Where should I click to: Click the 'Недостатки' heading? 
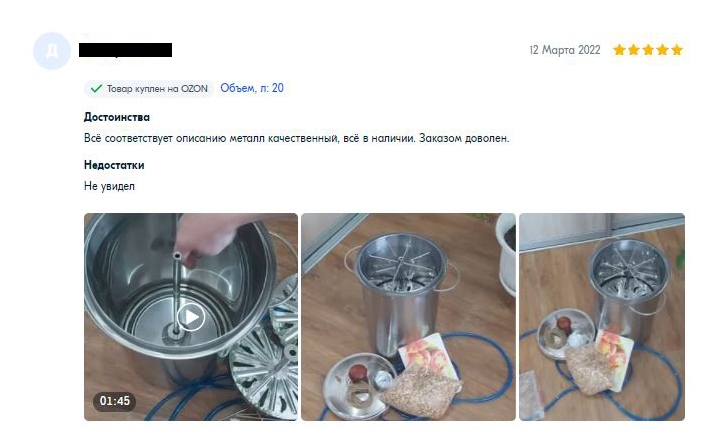point(114,165)
